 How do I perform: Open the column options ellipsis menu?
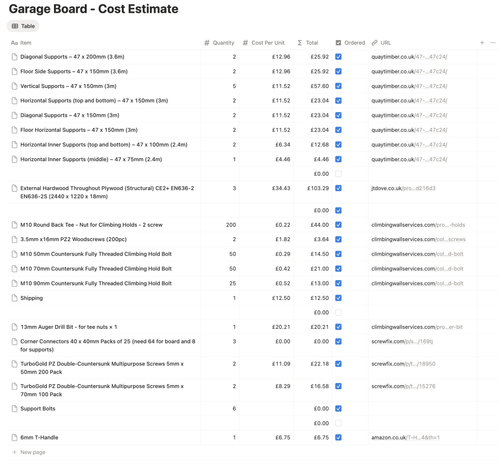[493, 43]
